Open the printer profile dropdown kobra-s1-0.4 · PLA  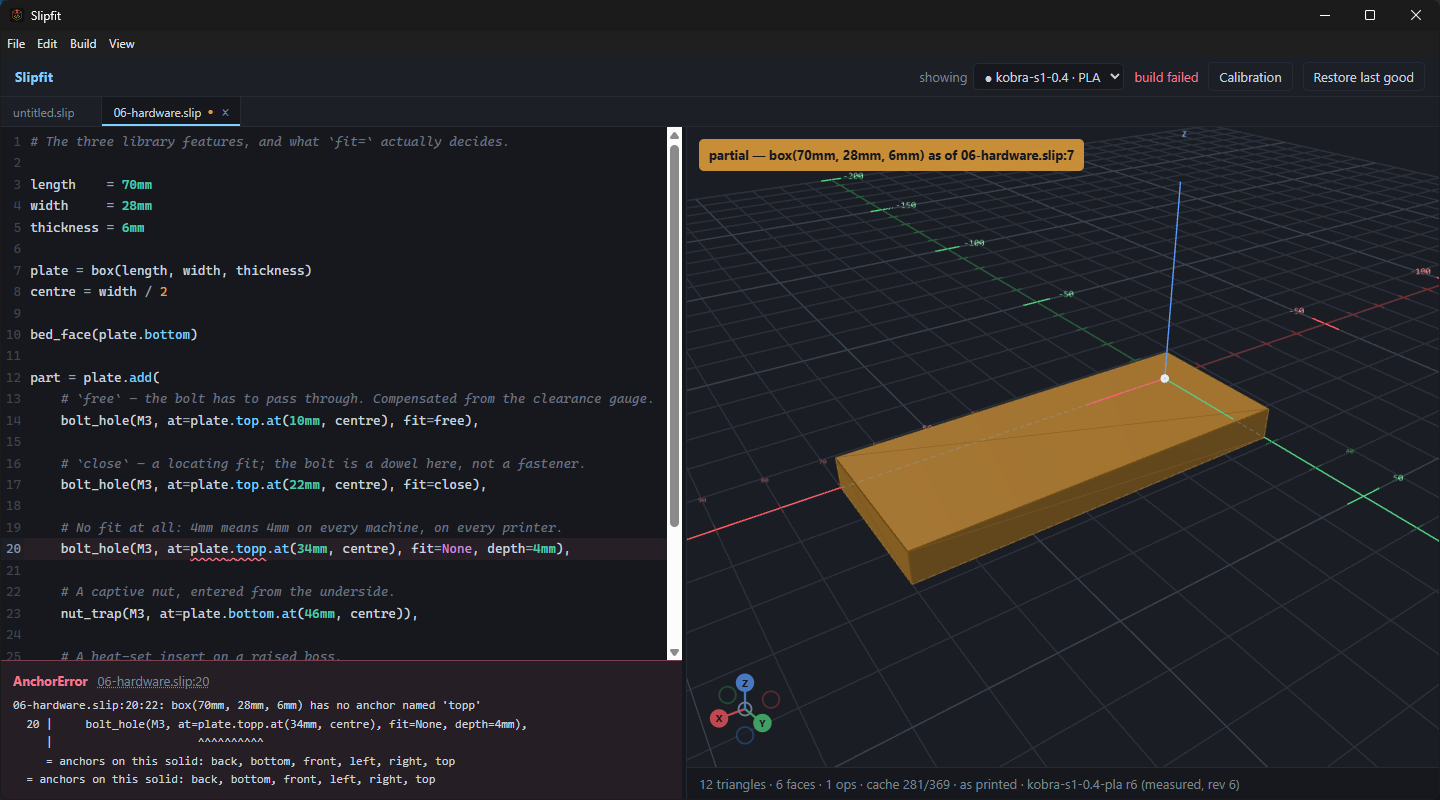[1048, 77]
